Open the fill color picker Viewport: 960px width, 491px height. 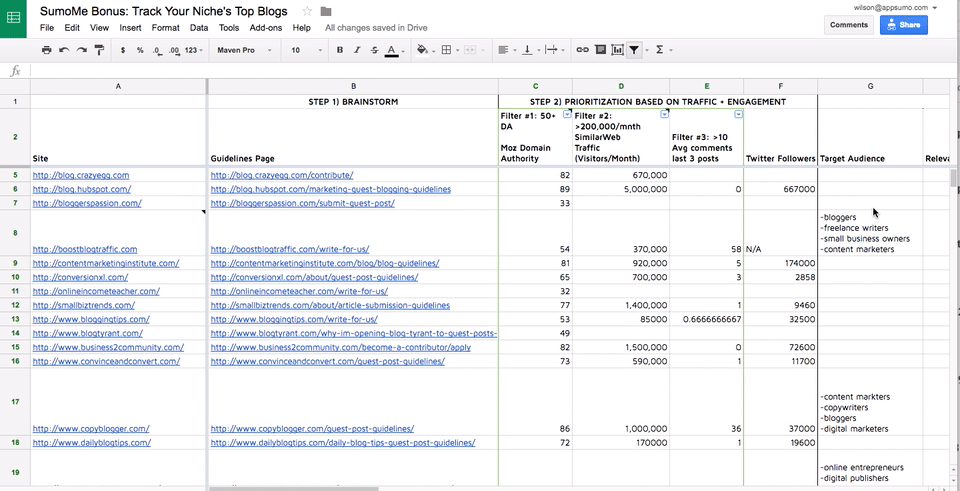point(422,50)
